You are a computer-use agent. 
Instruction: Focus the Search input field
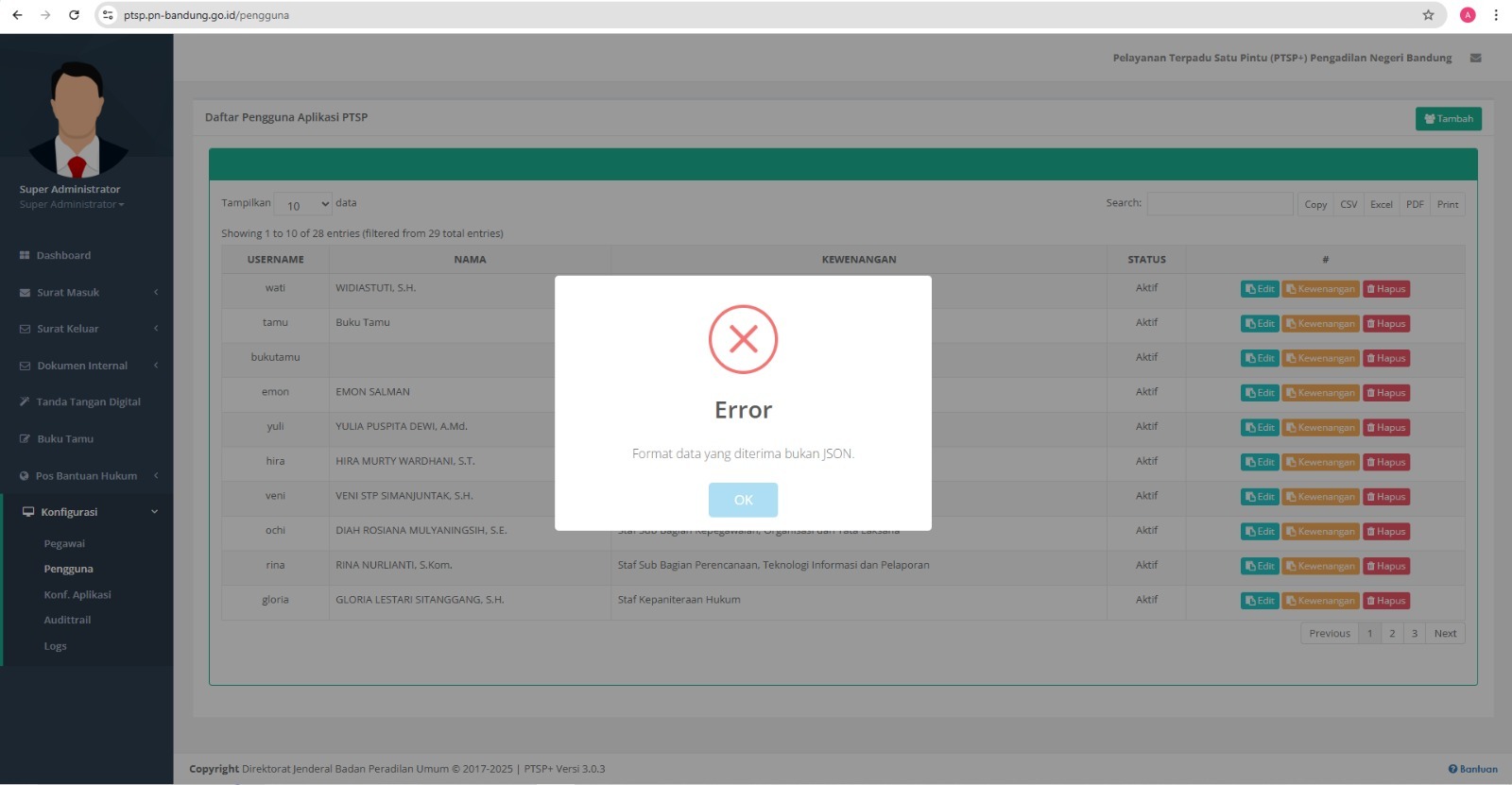pos(1219,204)
